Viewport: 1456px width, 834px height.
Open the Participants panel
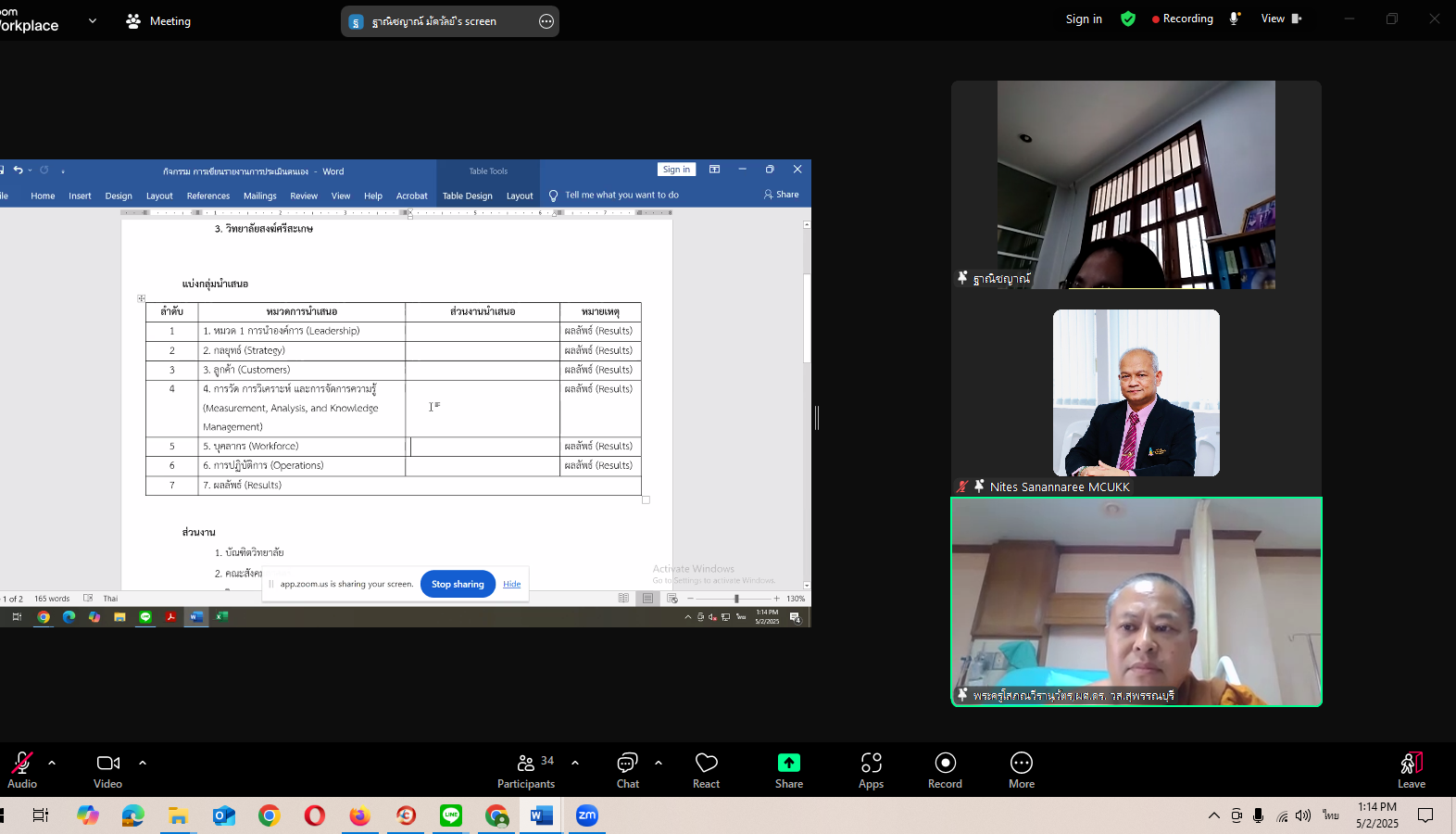click(x=526, y=770)
